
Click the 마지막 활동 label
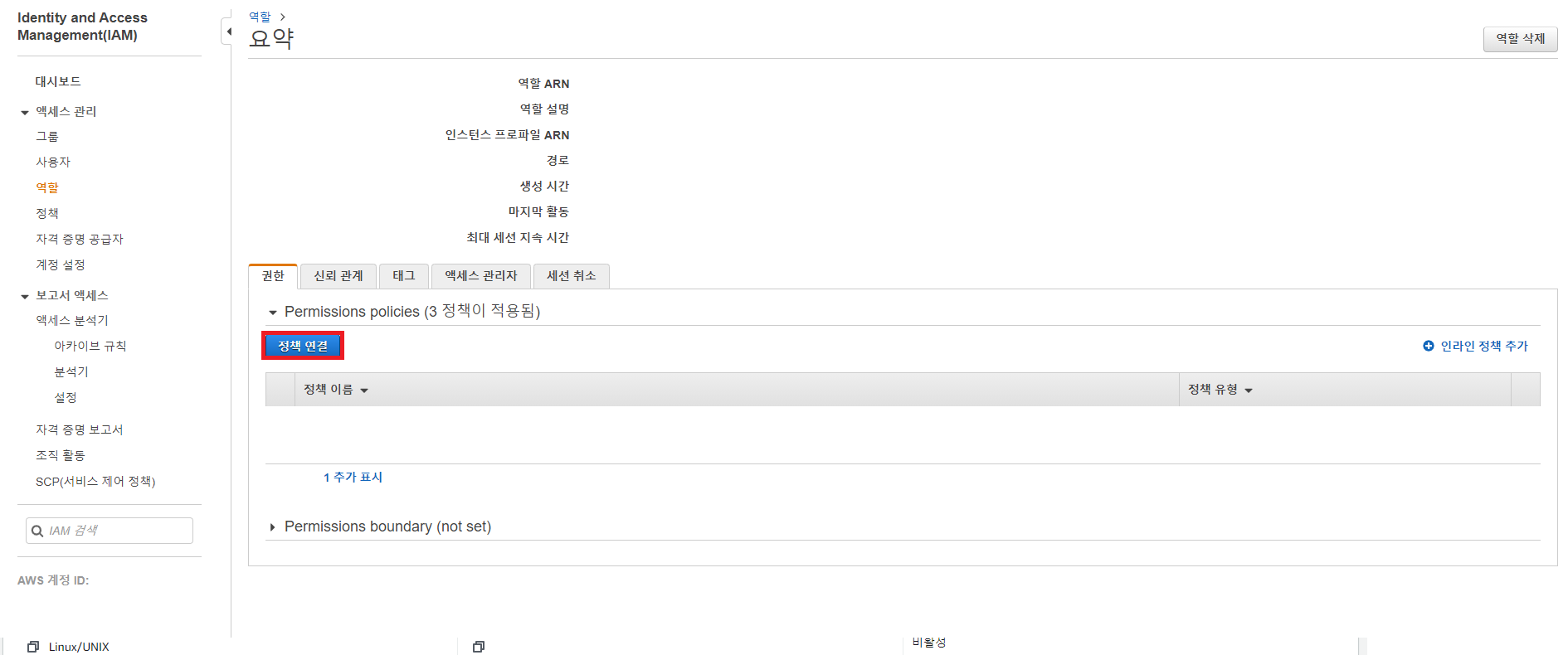coord(538,211)
